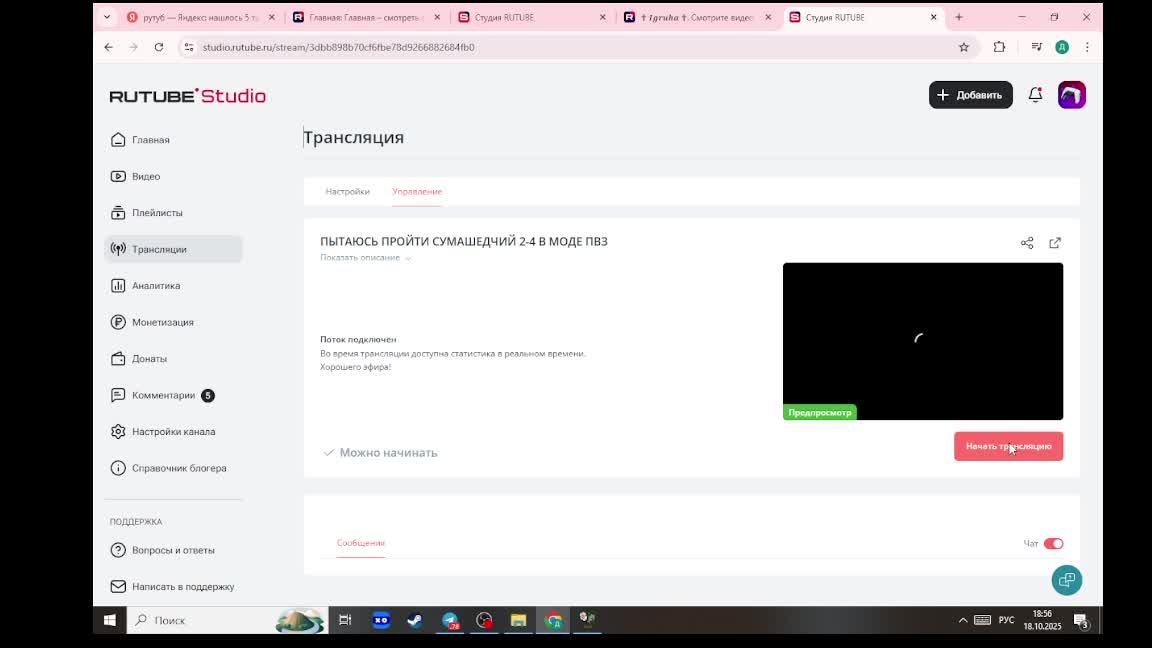The width and height of the screenshot is (1152, 648).
Task: Click the Windows search box
Action: [x=226, y=620]
